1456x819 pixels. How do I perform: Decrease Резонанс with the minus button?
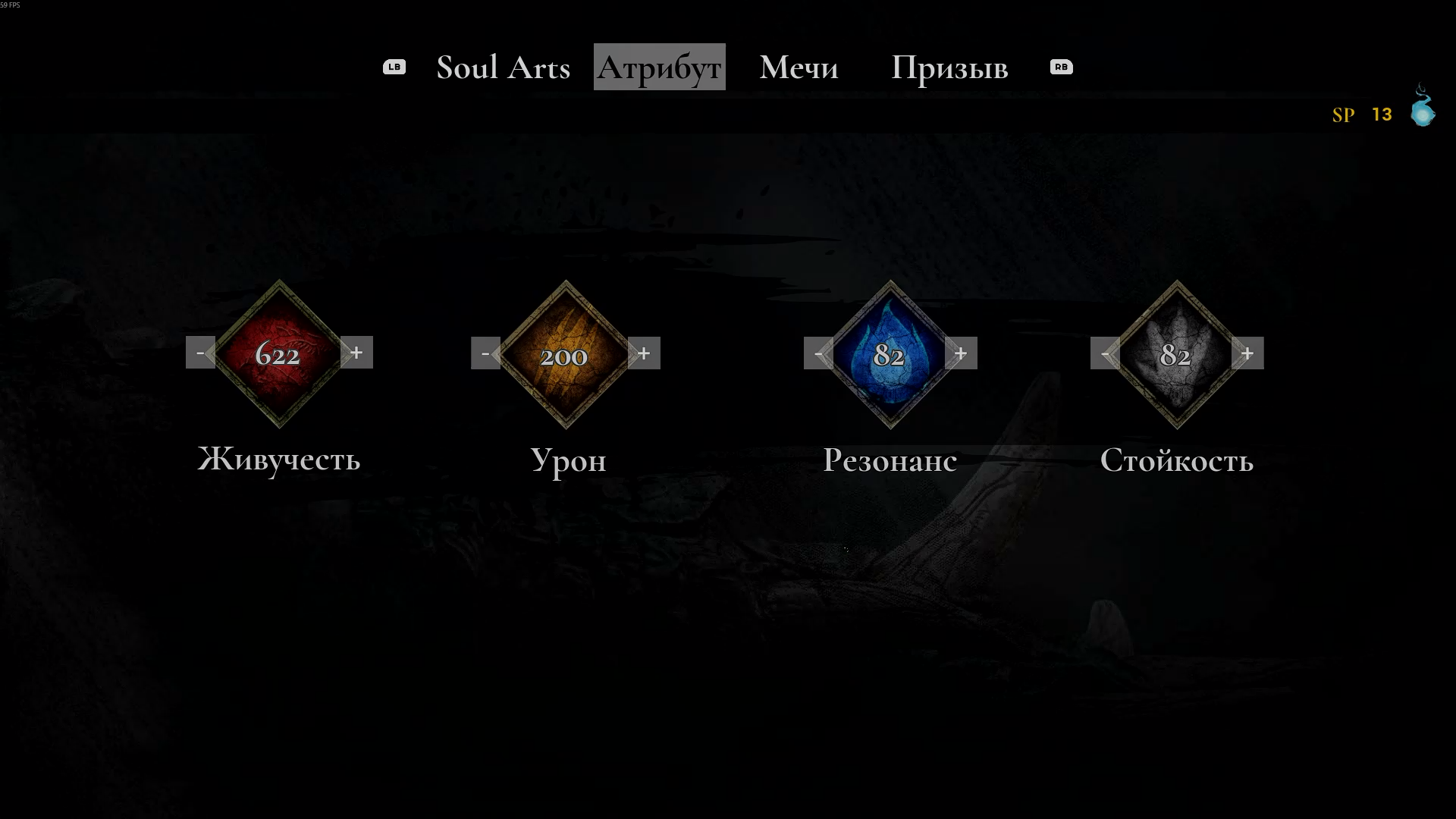coord(818,353)
